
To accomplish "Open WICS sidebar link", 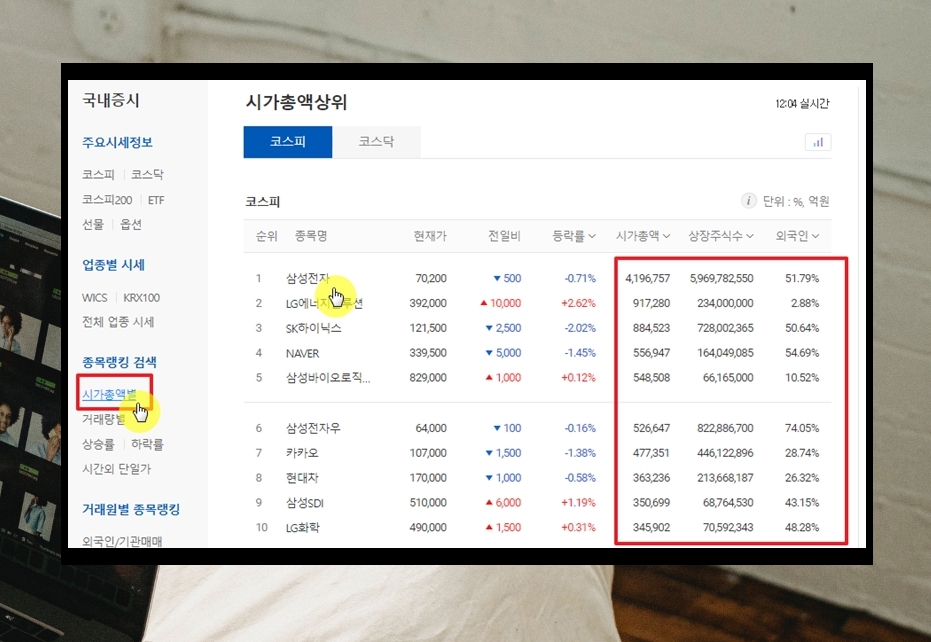I will coord(94,298).
